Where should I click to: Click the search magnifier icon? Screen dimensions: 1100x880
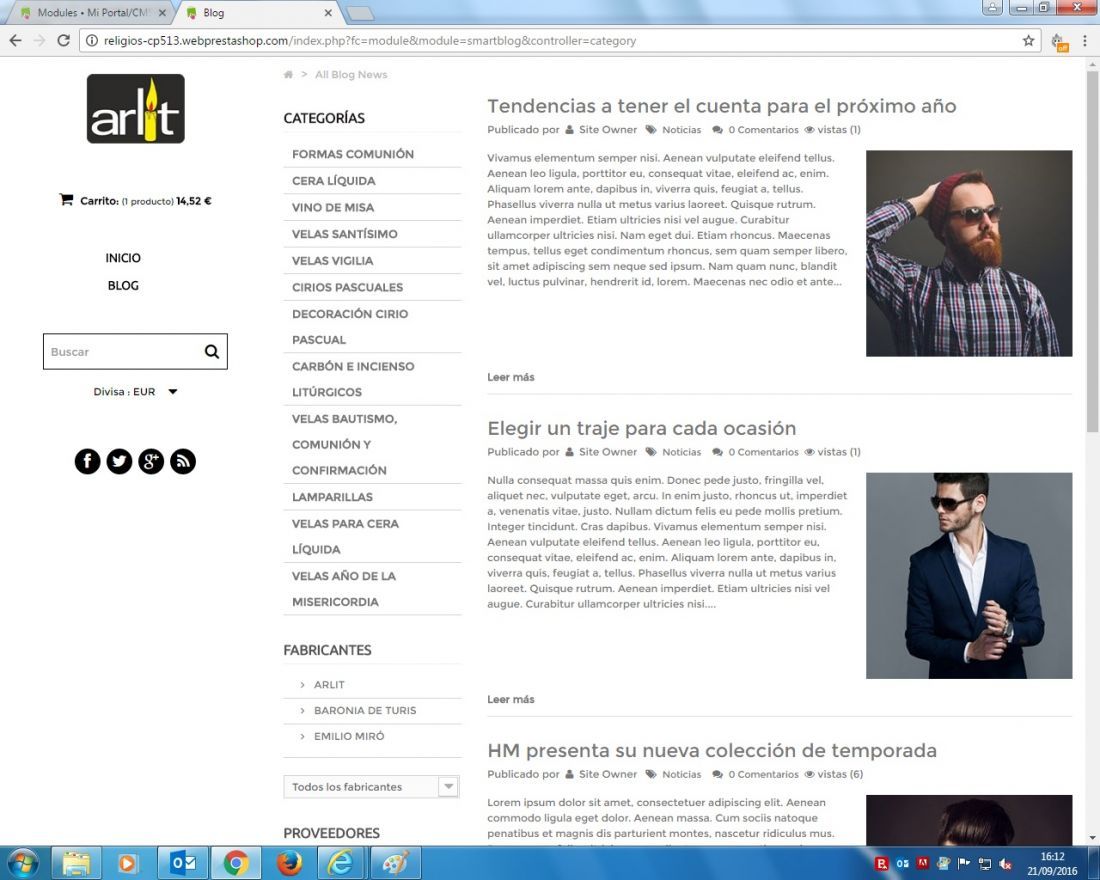click(212, 352)
